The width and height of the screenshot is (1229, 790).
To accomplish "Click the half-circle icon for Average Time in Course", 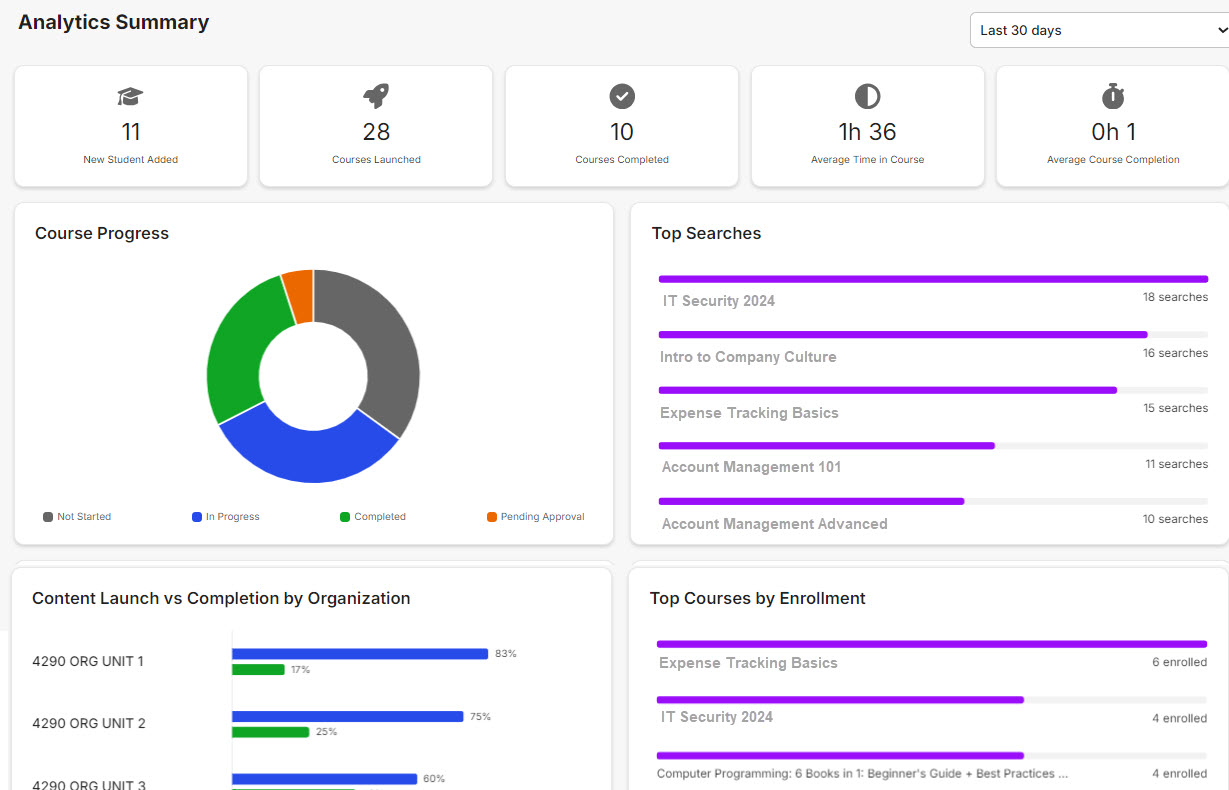I will coord(867,96).
